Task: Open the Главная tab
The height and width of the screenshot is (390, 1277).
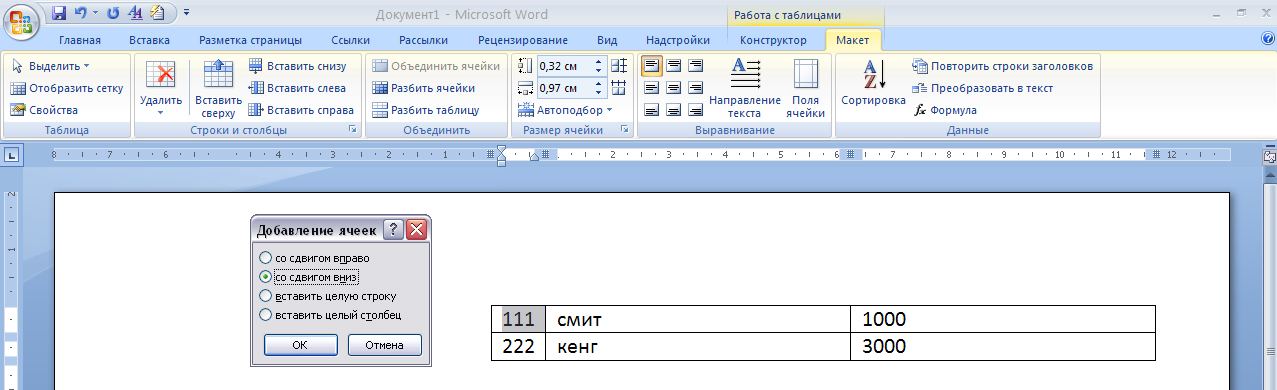Action: tap(79, 40)
